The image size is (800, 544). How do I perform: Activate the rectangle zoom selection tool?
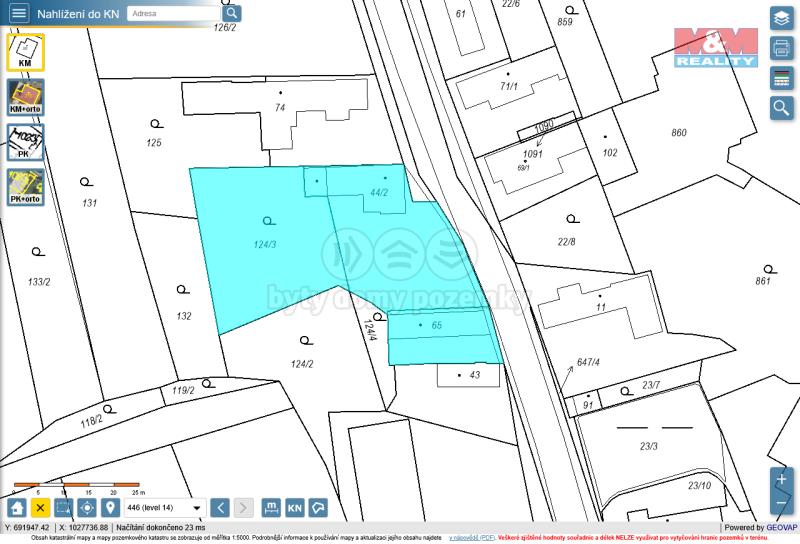pos(63,508)
